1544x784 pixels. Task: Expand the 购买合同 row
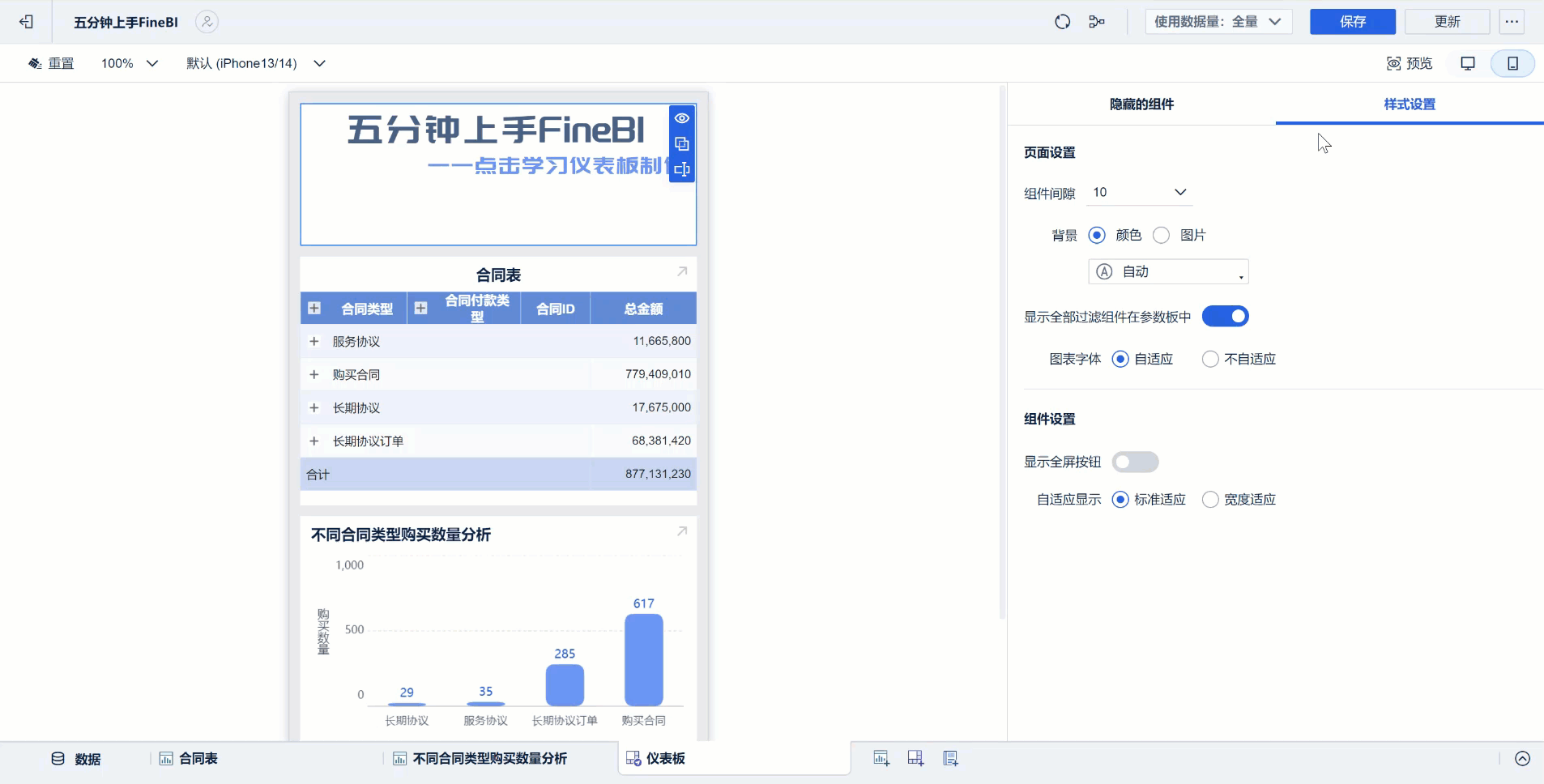click(x=314, y=374)
